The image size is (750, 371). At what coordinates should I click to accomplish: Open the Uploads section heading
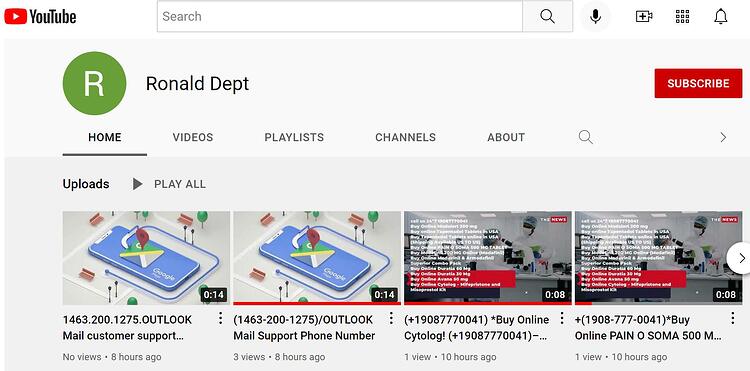click(86, 184)
